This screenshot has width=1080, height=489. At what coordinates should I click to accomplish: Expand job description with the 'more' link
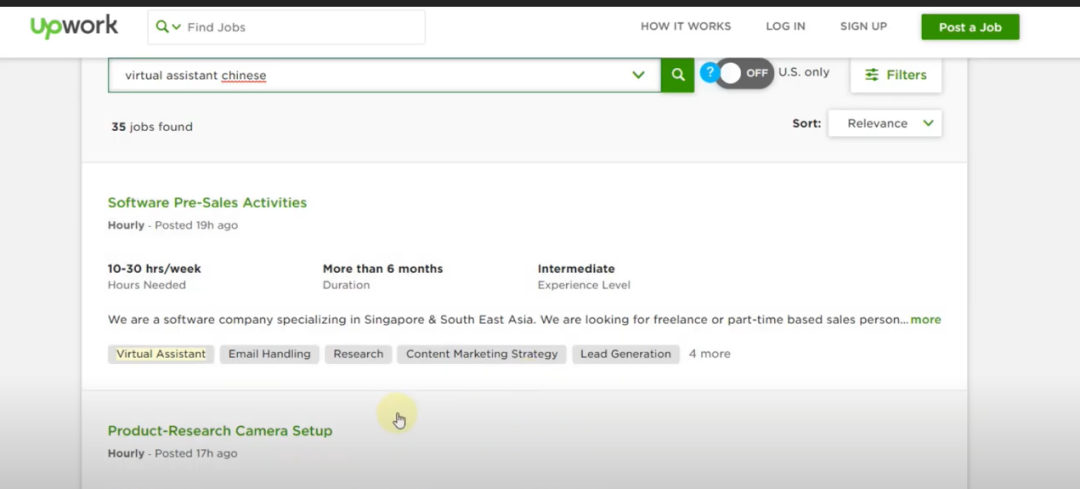[x=926, y=320]
